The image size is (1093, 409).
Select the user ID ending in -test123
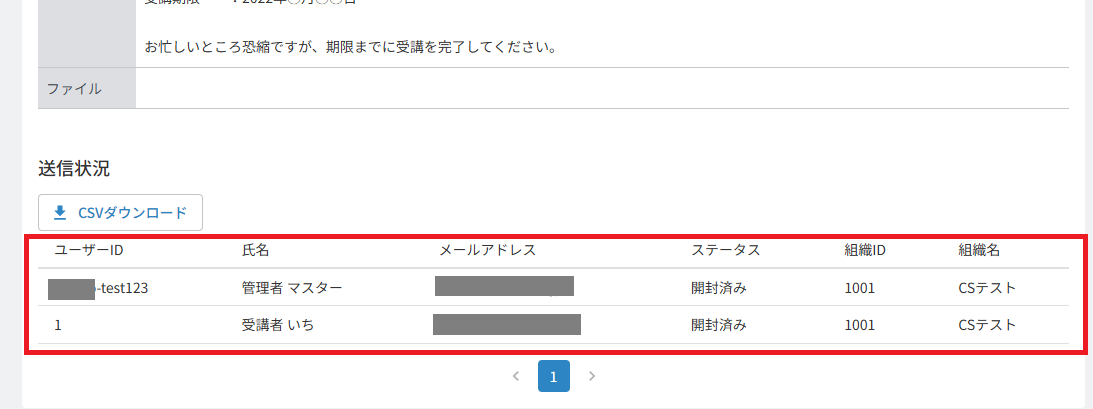98,288
